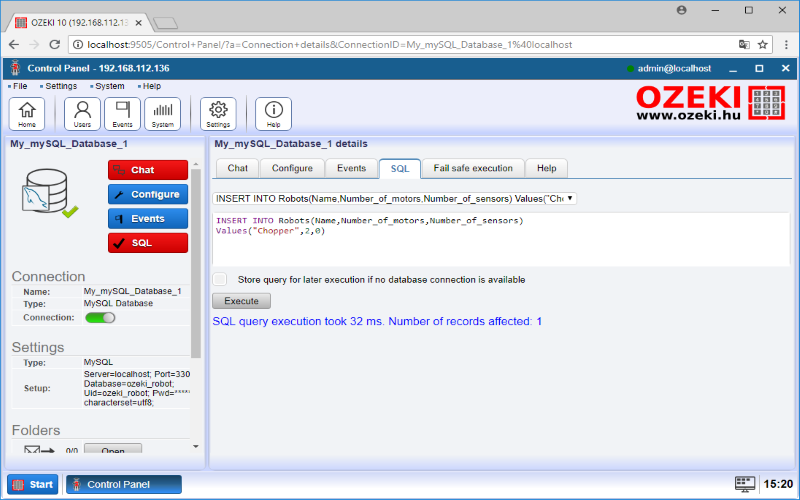This screenshot has width=800, height=500.
Task: Click the translate page icon in address bar
Action: pyautogui.click(x=744, y=44)
